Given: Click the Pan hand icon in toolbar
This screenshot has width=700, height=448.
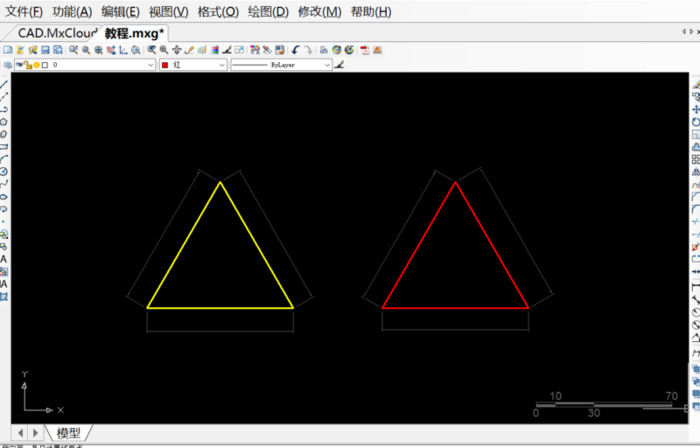Looking at the screenshot, I should click(177, 49).
